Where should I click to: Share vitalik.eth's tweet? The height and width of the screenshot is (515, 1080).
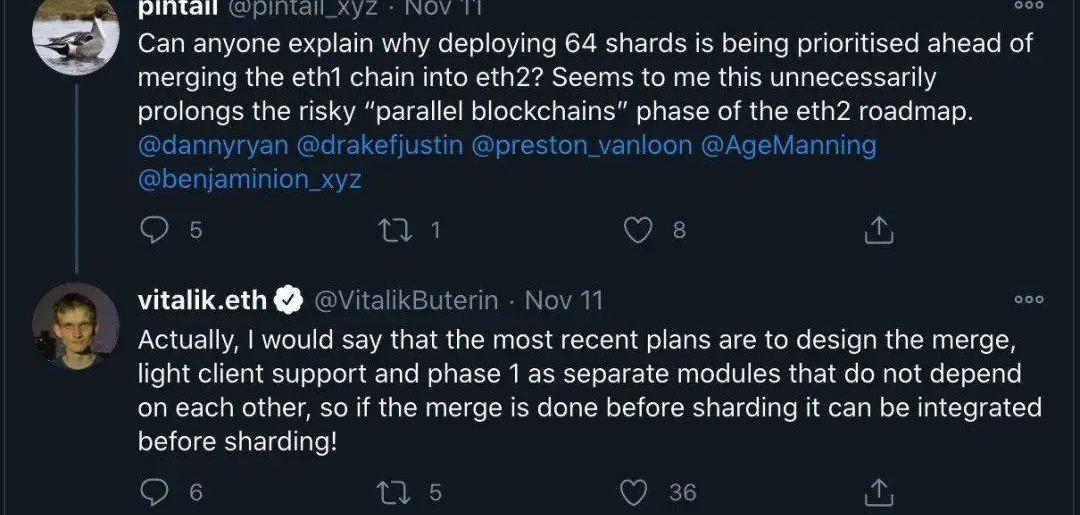coord(878,492)
